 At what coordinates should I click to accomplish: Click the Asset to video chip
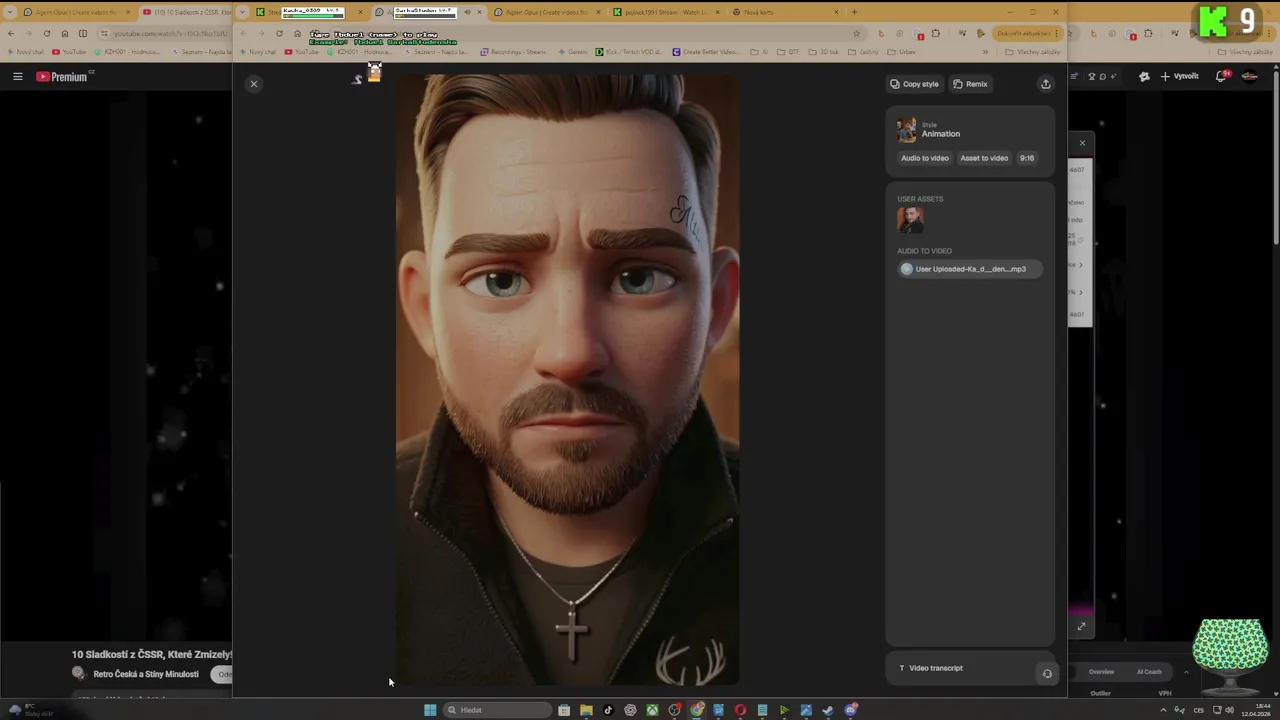point(984,158)
